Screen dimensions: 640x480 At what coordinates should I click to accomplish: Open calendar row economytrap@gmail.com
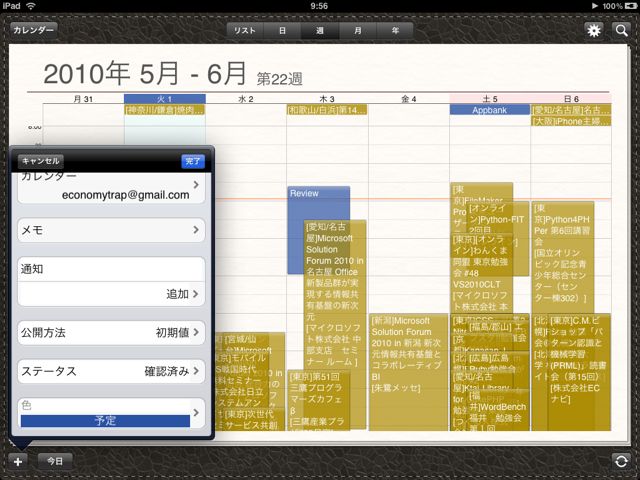click(x=111, y=188)
